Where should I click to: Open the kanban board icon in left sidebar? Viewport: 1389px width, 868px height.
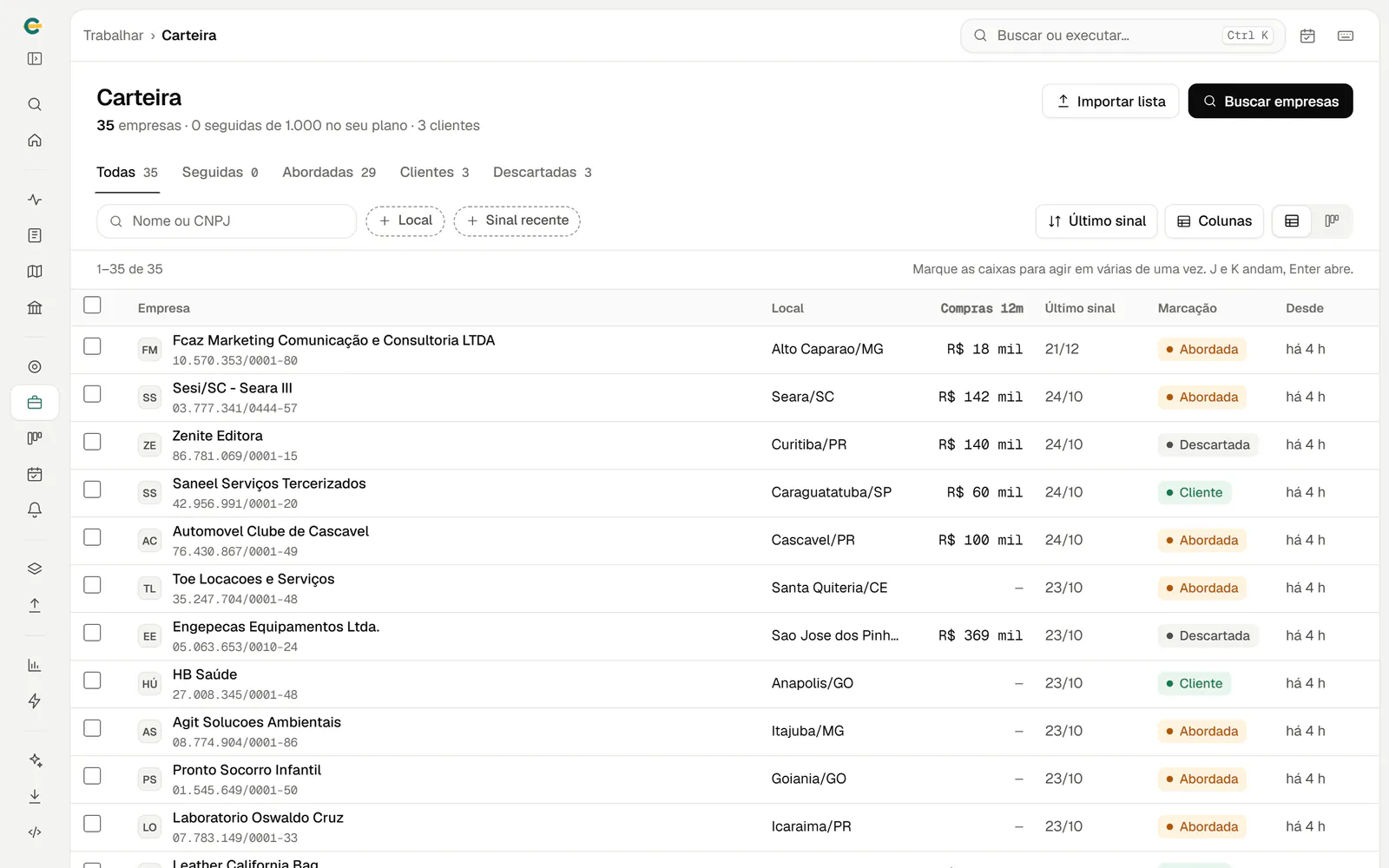click(35, 438)
